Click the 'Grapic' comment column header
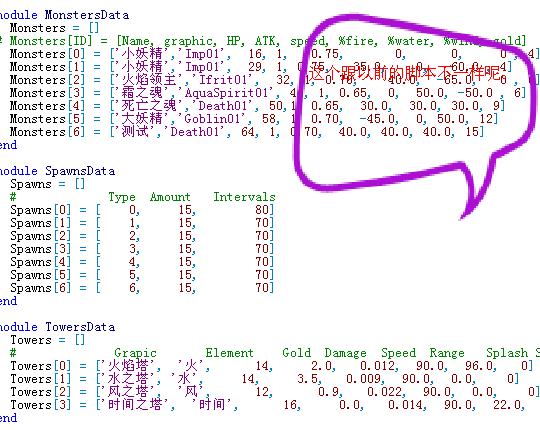The height and width of the screenshot is (430, 540). [135, 353]
